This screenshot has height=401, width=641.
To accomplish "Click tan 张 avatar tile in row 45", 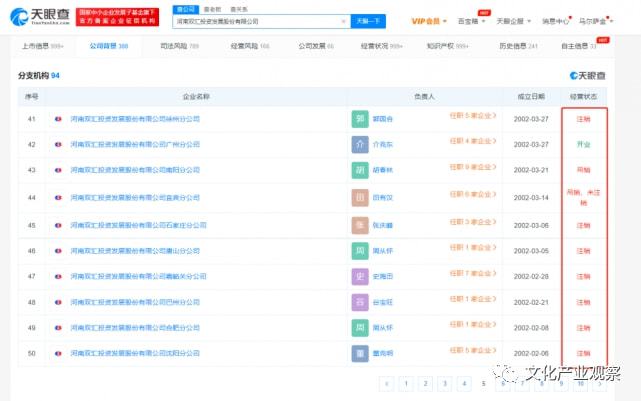I will [360, 225].
